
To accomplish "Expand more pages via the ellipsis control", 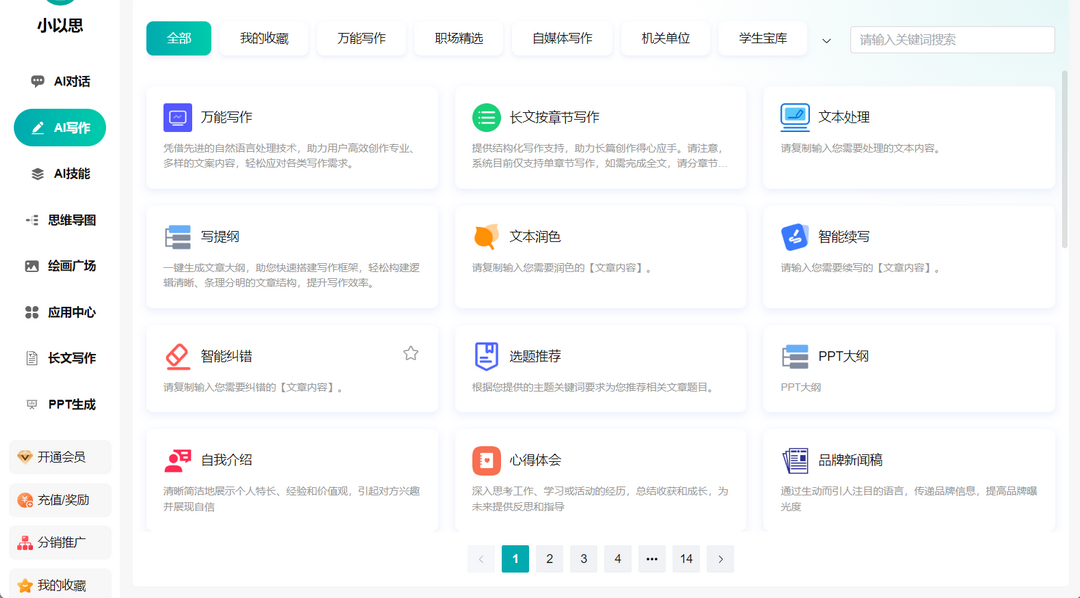I will [651, 559].
